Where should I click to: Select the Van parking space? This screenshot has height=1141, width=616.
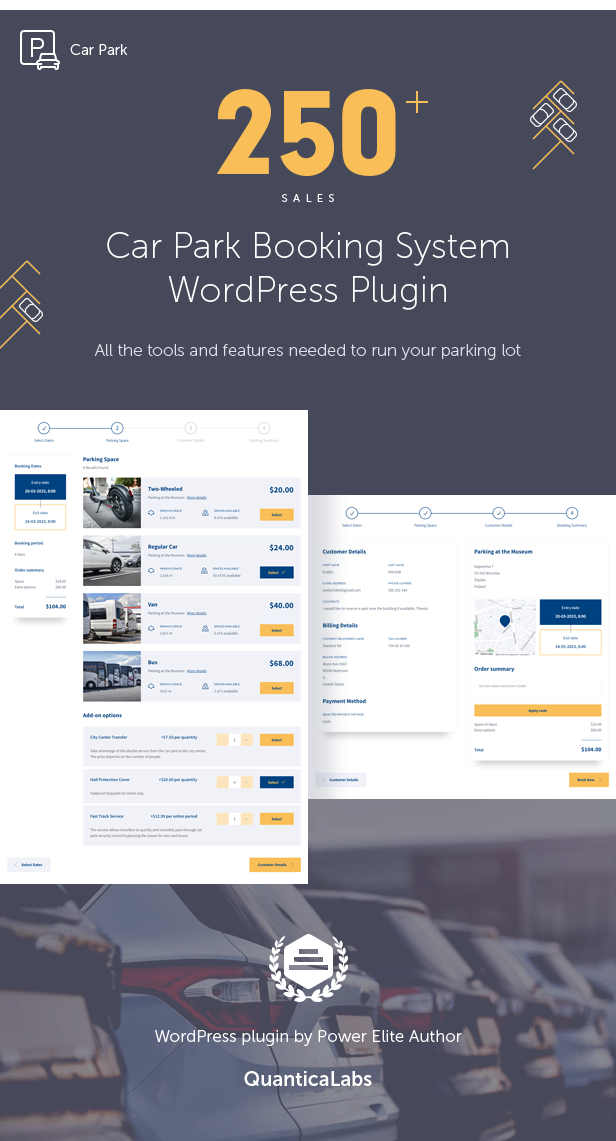click(x=276, y=630)
